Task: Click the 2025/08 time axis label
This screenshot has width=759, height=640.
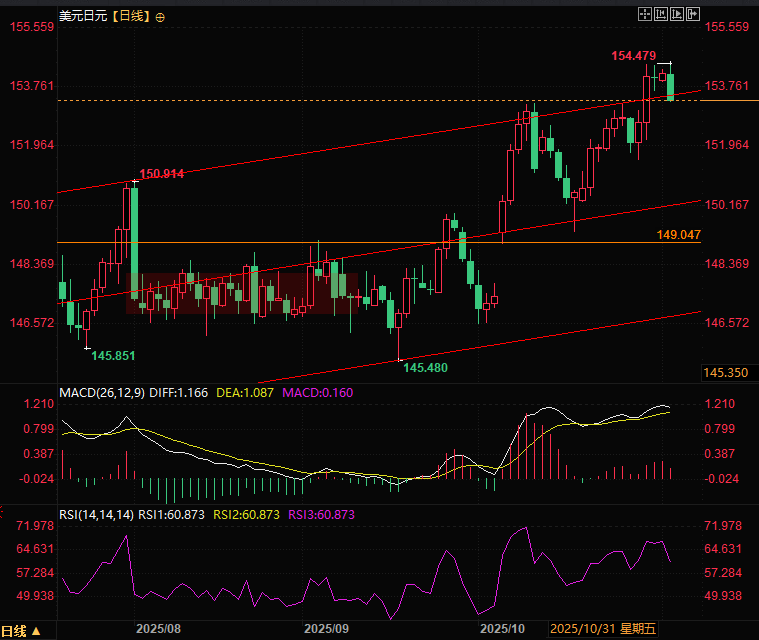Action: click(158, 629)
